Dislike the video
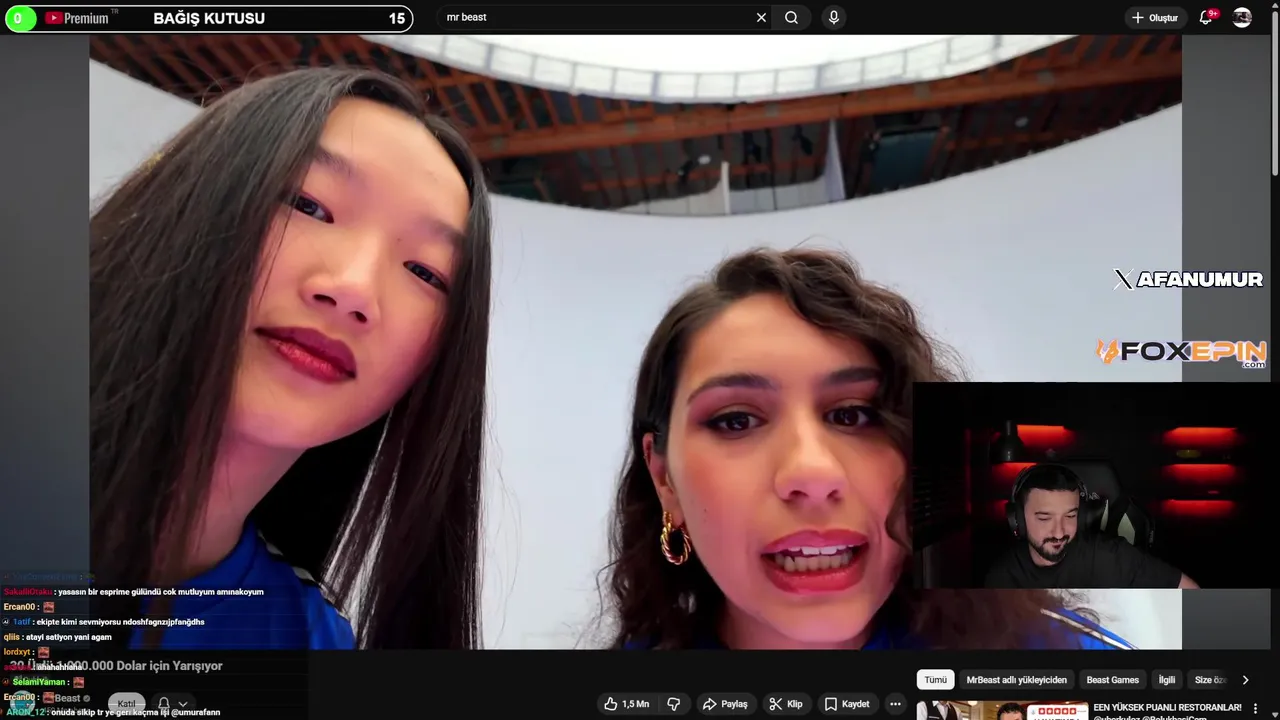Image resolution: width=1280 pixels, height=720 pixels. [673, 704]
